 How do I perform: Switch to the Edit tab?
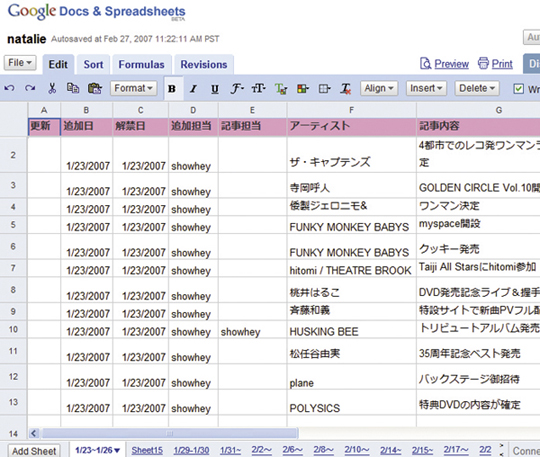pos(58,64)
